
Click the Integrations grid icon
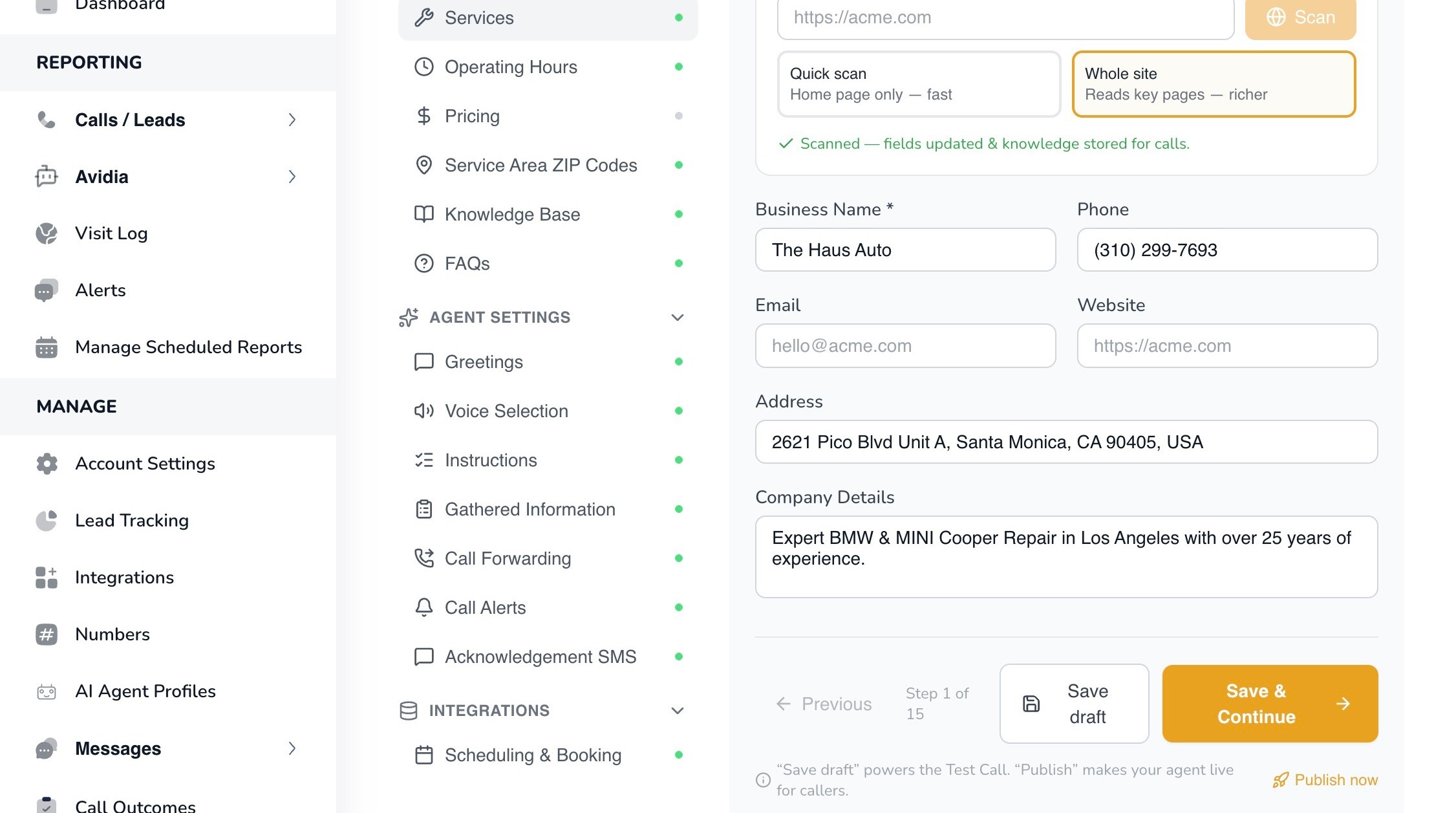46,578
